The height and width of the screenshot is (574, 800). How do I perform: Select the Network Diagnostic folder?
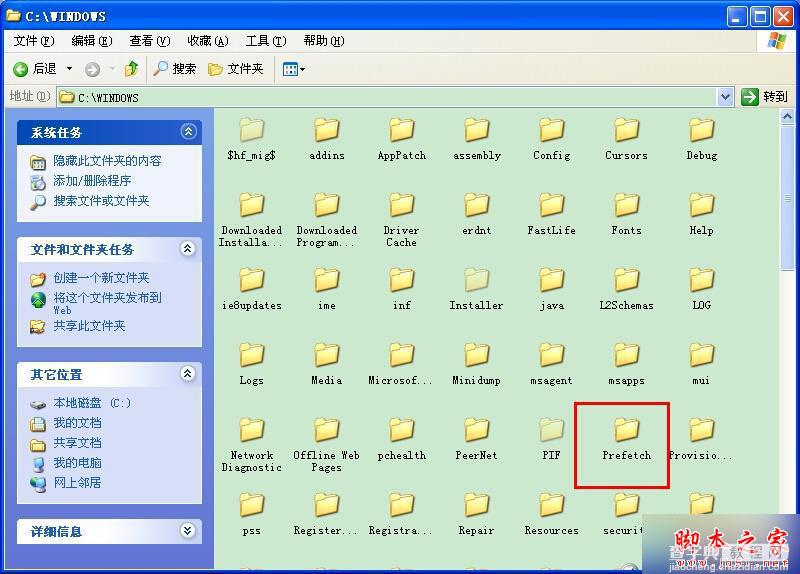[252, 445]
